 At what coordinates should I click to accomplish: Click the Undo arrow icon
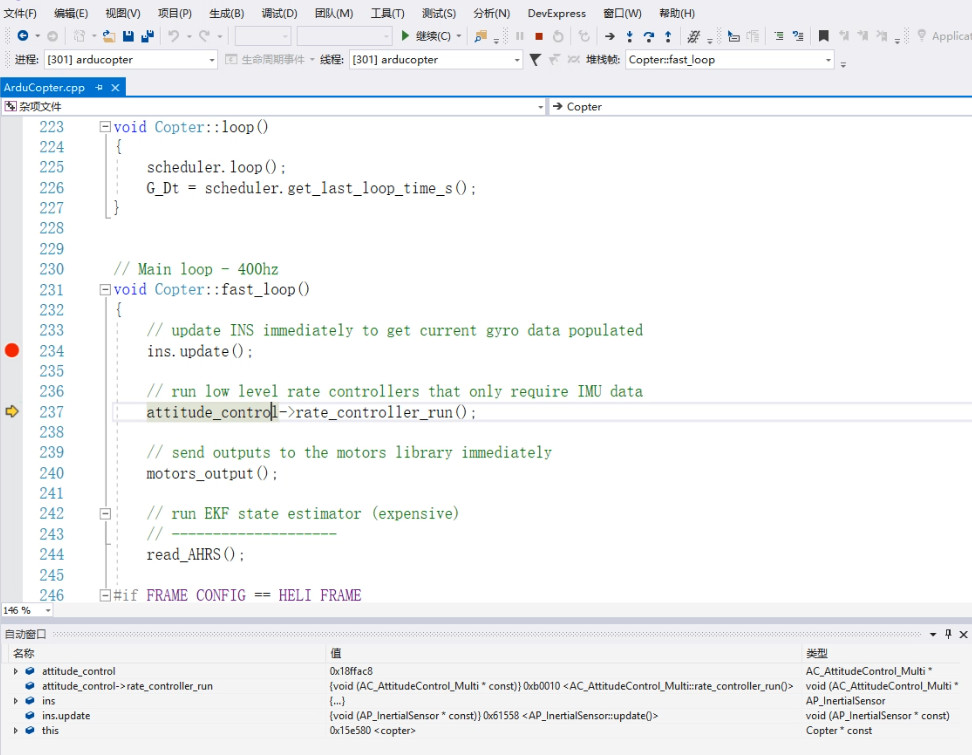[174, 36]
